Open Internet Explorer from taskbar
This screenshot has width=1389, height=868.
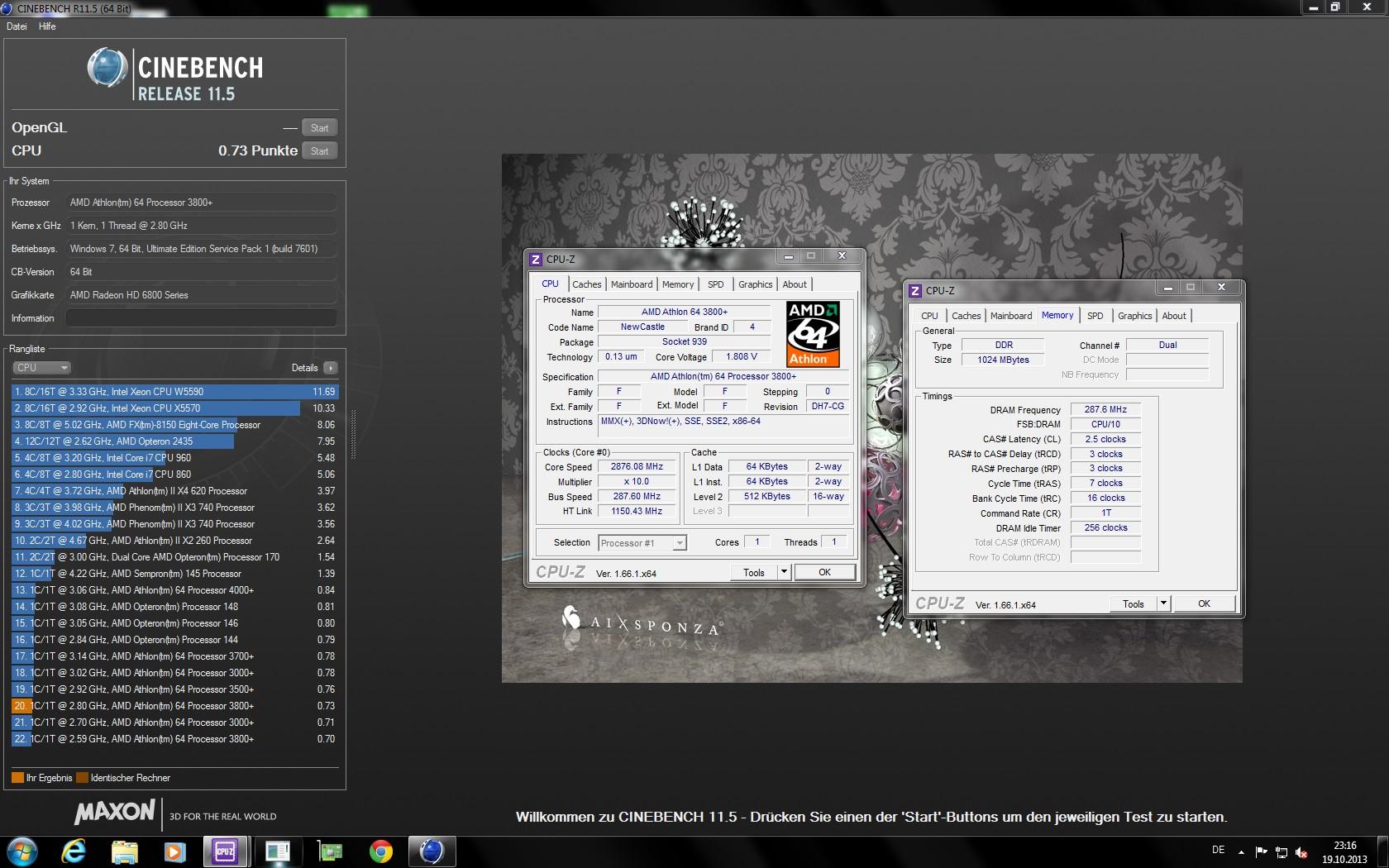pyautogui.click(x=74, y=851)
